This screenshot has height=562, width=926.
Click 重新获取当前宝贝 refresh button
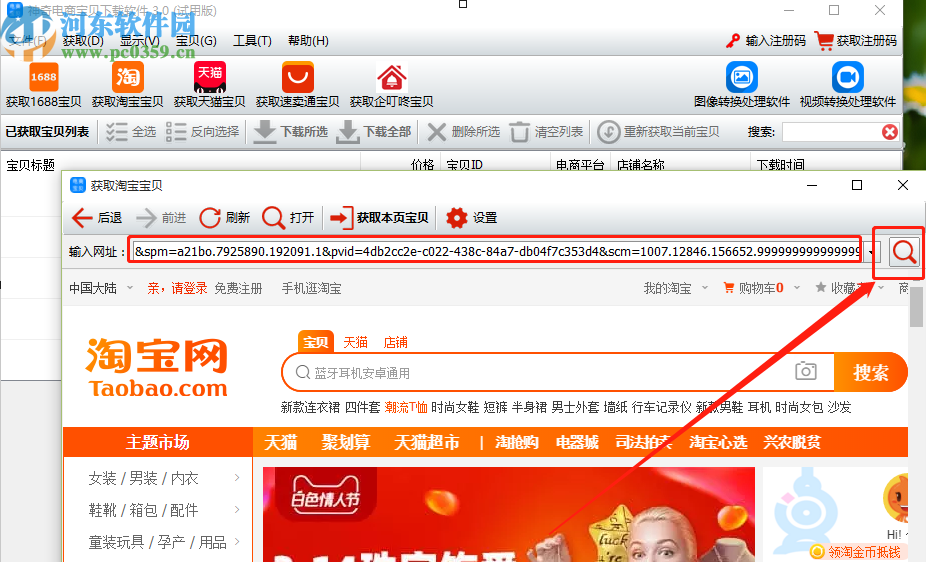pyautogui.click(x=658, y=132)
